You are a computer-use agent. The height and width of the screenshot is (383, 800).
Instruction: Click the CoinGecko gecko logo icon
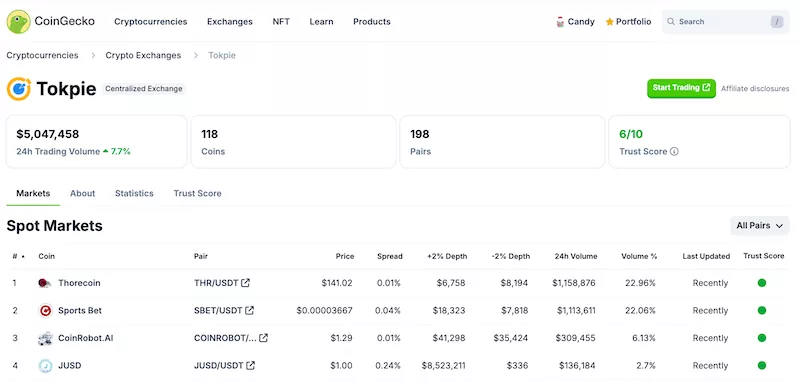point(18,22)
